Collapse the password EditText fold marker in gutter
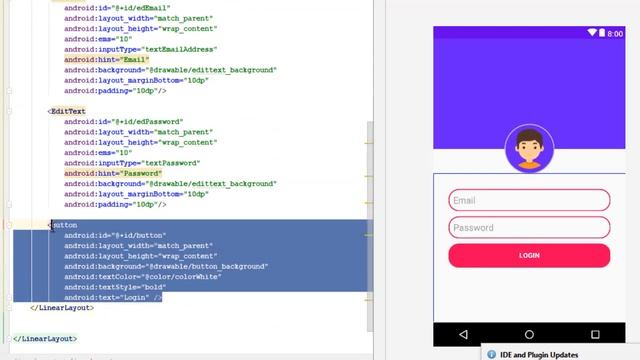 (9, 111)
